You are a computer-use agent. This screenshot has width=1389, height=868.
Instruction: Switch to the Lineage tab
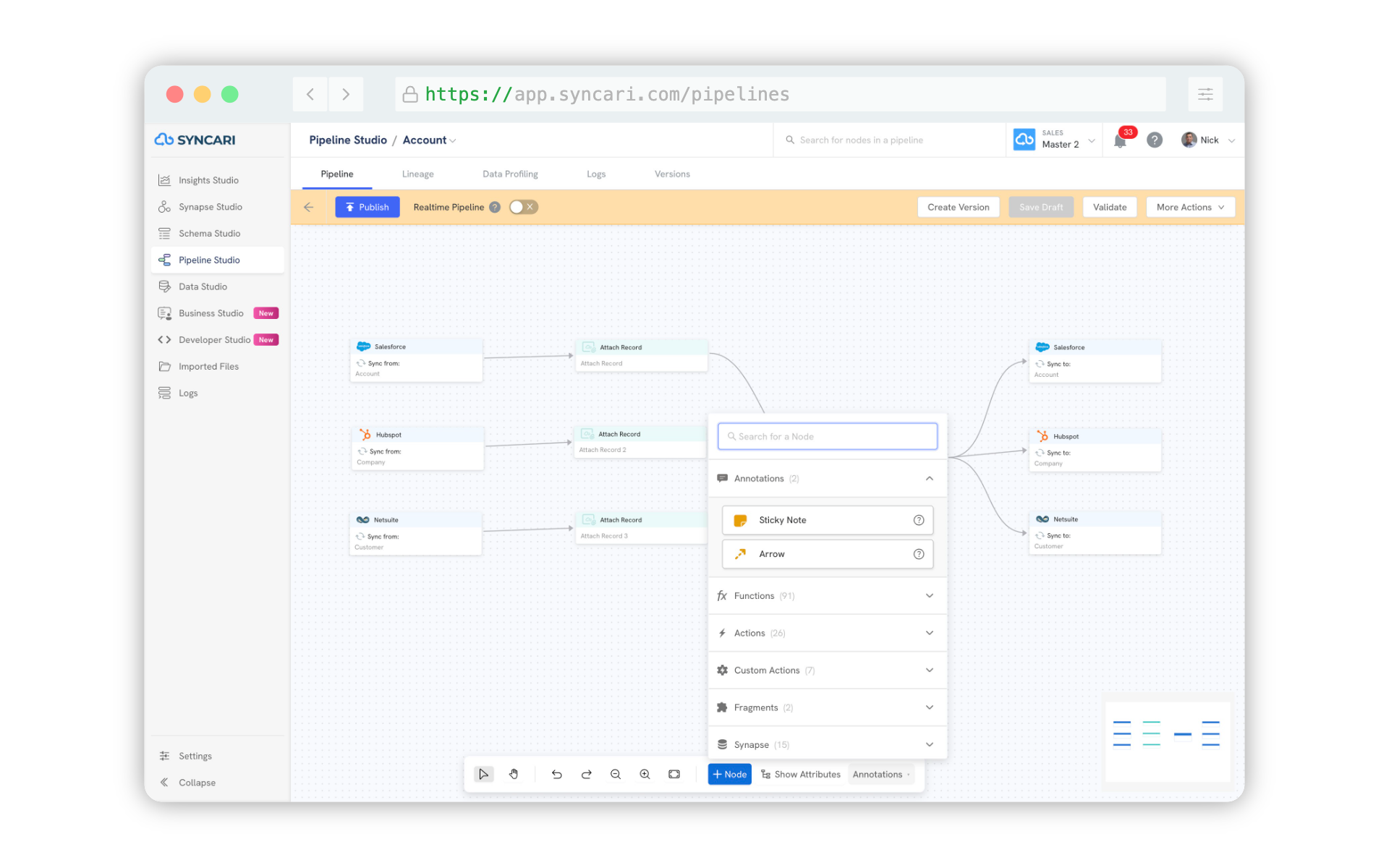tap(418, 174)
